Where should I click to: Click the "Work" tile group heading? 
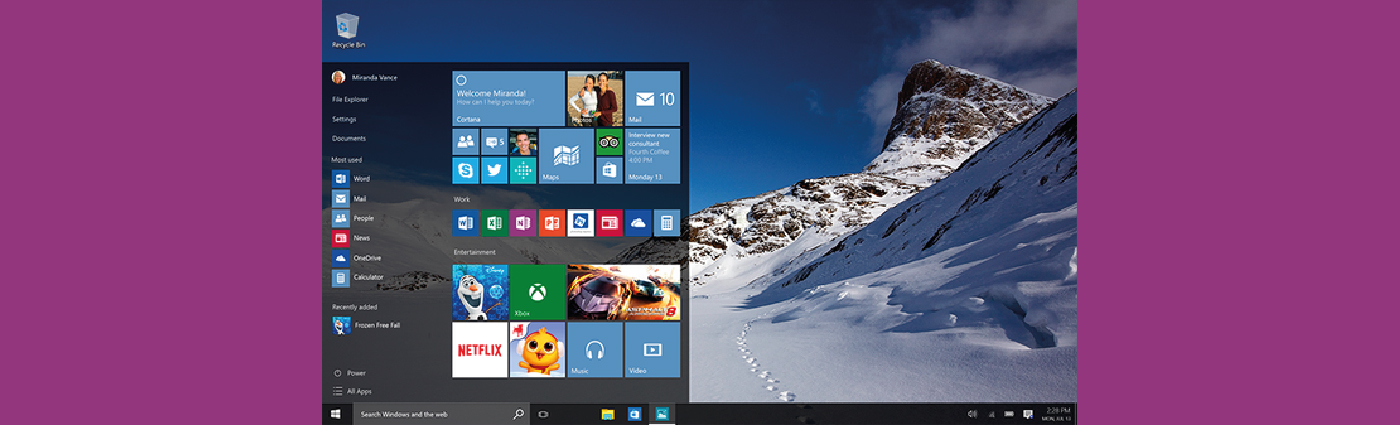coord(461,199)
